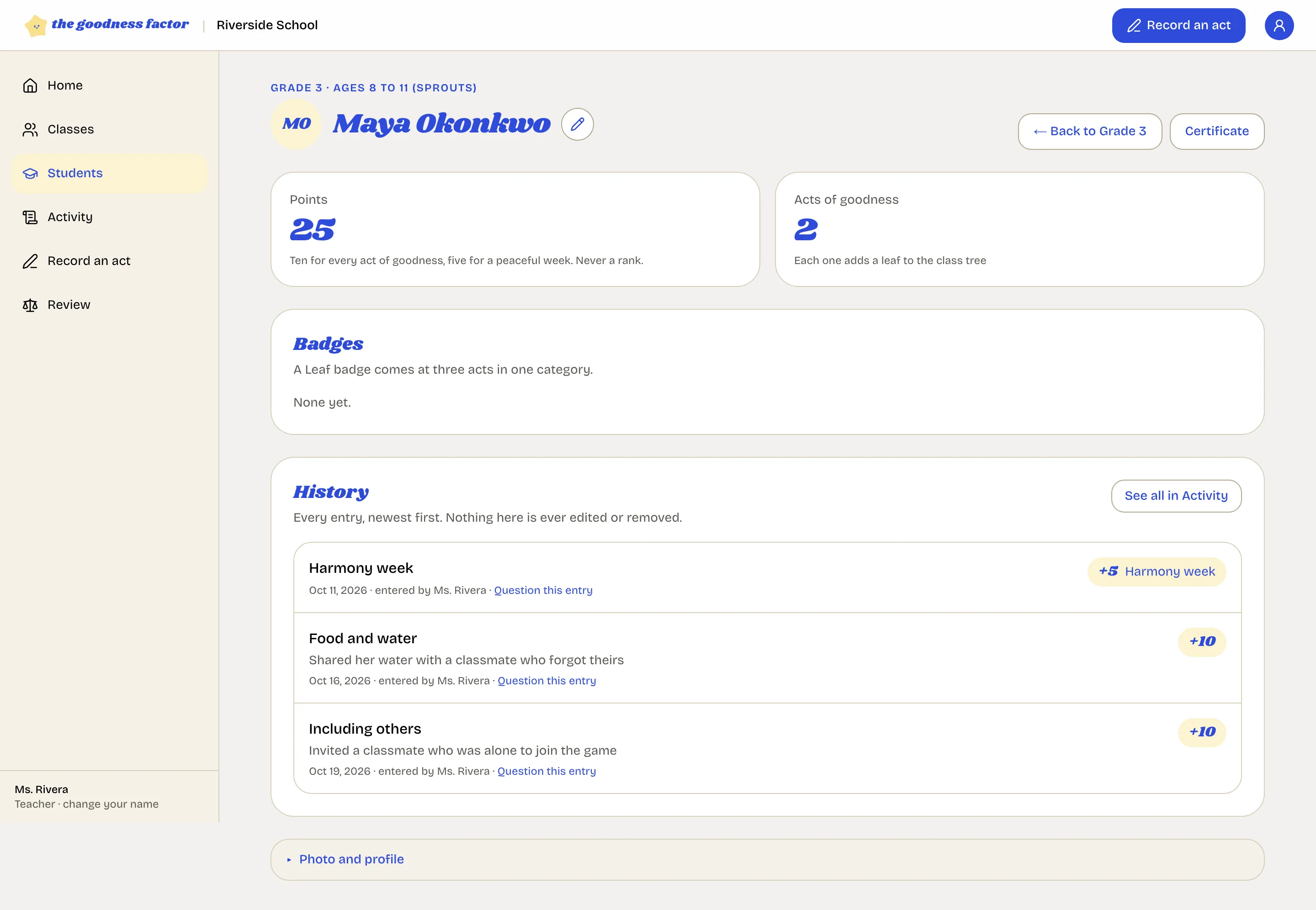Image resolution: width=1316 pixels, height=910 pixels.
Task: Open the Certificate button
Action: point(1217,132)
